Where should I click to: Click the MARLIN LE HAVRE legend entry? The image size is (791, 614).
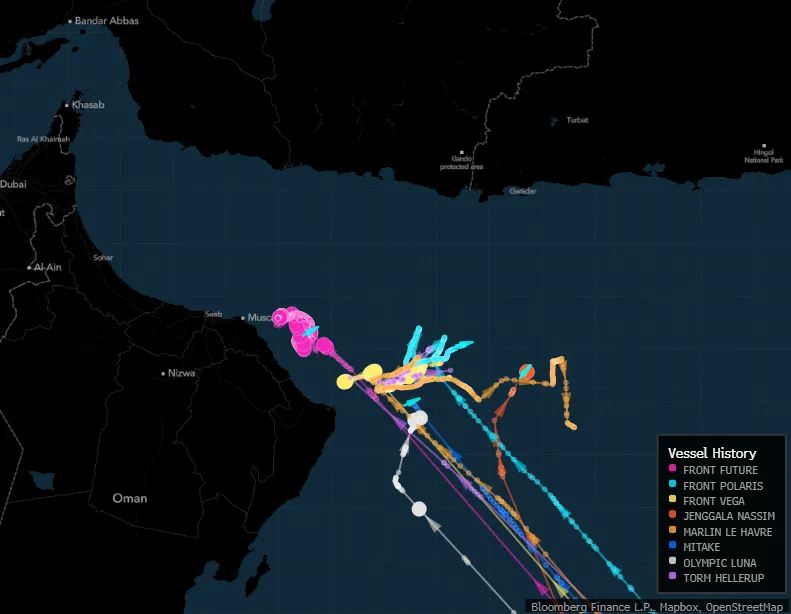(x=729, y=531)
